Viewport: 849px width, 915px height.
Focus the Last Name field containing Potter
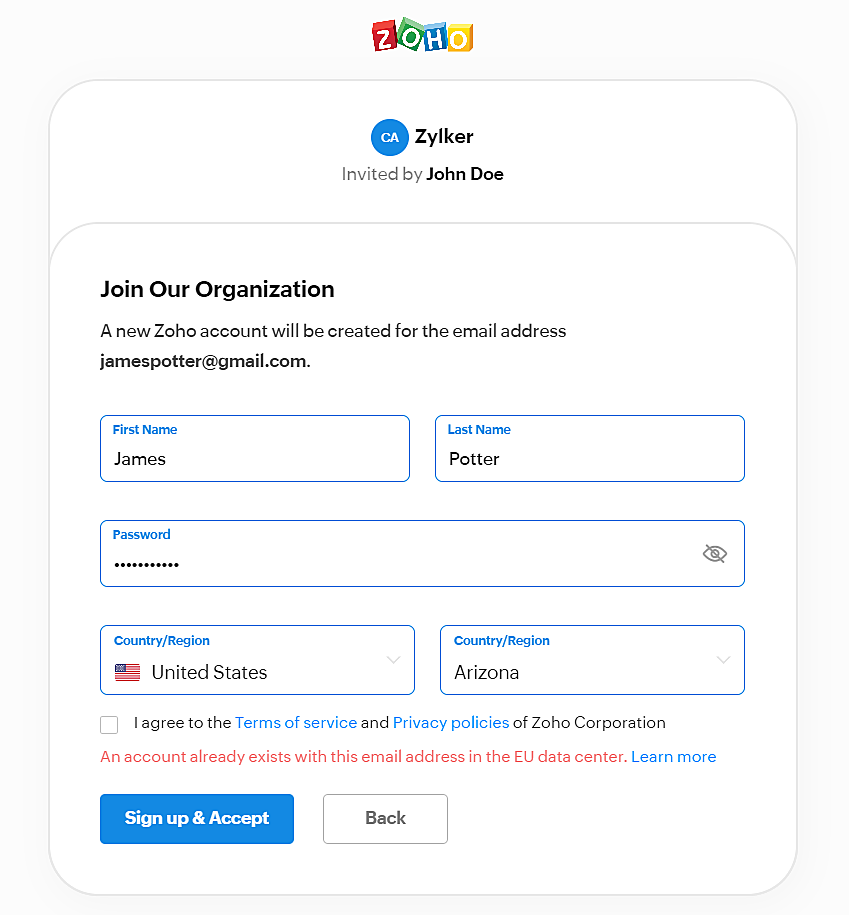pyautogui.click(x=589, y=459)
